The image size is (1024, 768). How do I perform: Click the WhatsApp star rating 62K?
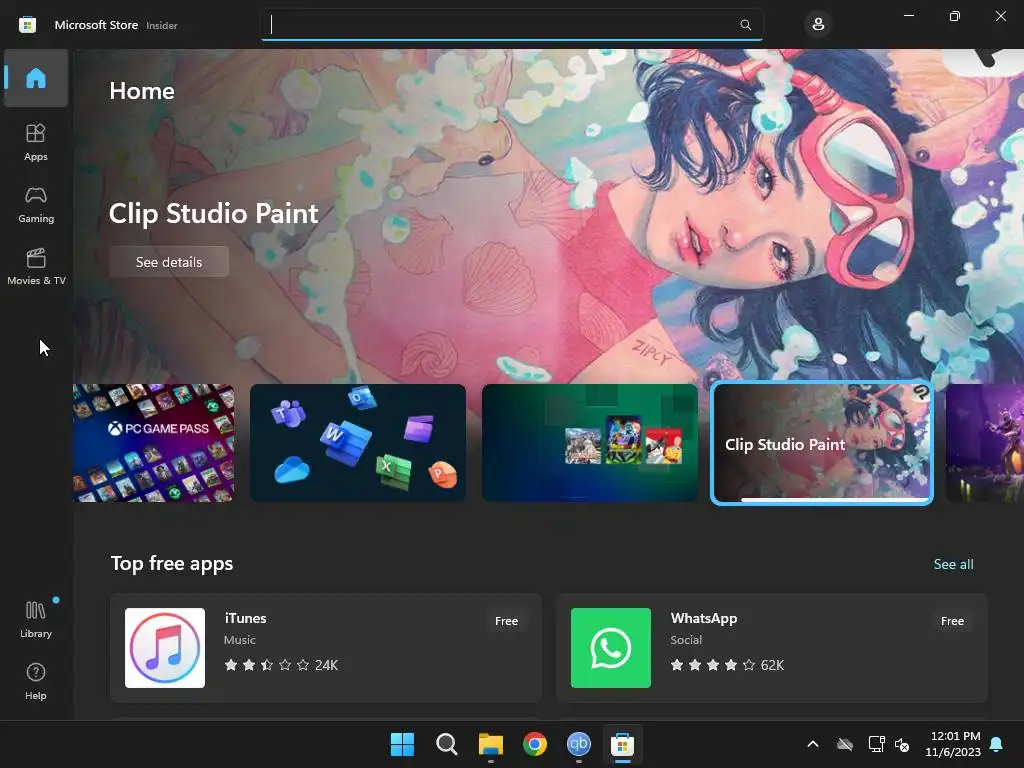click(728, 665)
